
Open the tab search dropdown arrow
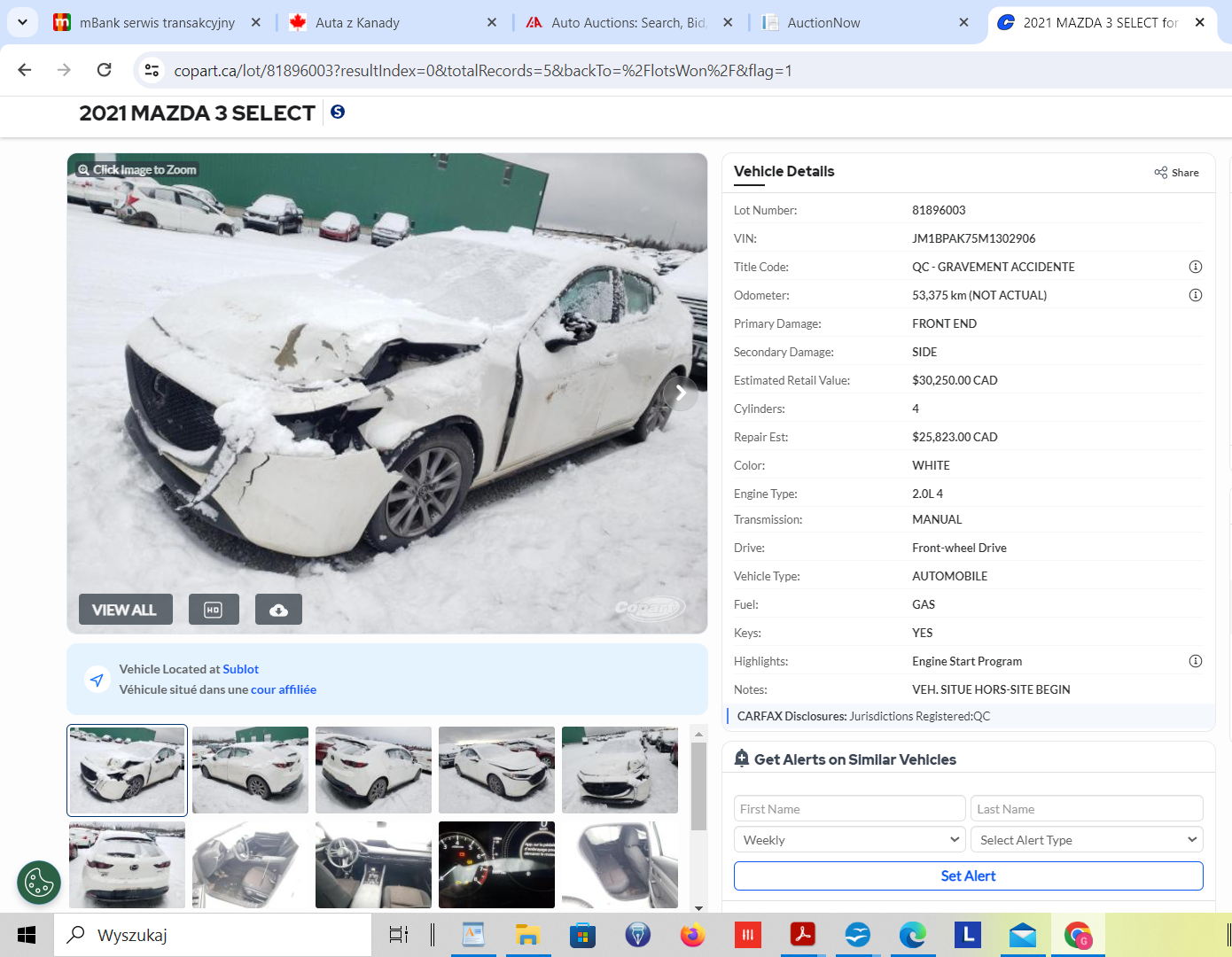point(22,22)
